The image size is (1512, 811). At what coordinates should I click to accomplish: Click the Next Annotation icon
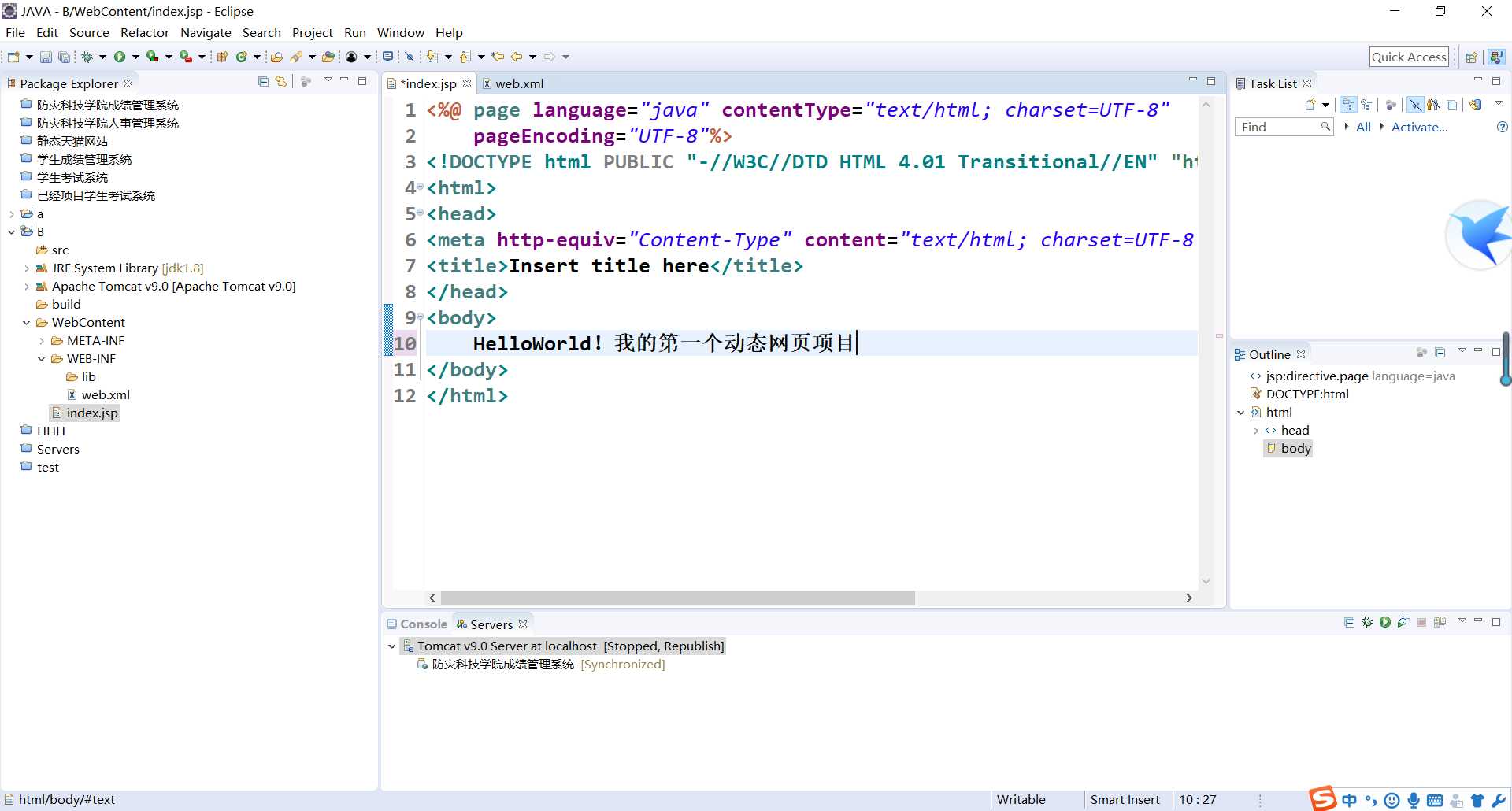432,57
